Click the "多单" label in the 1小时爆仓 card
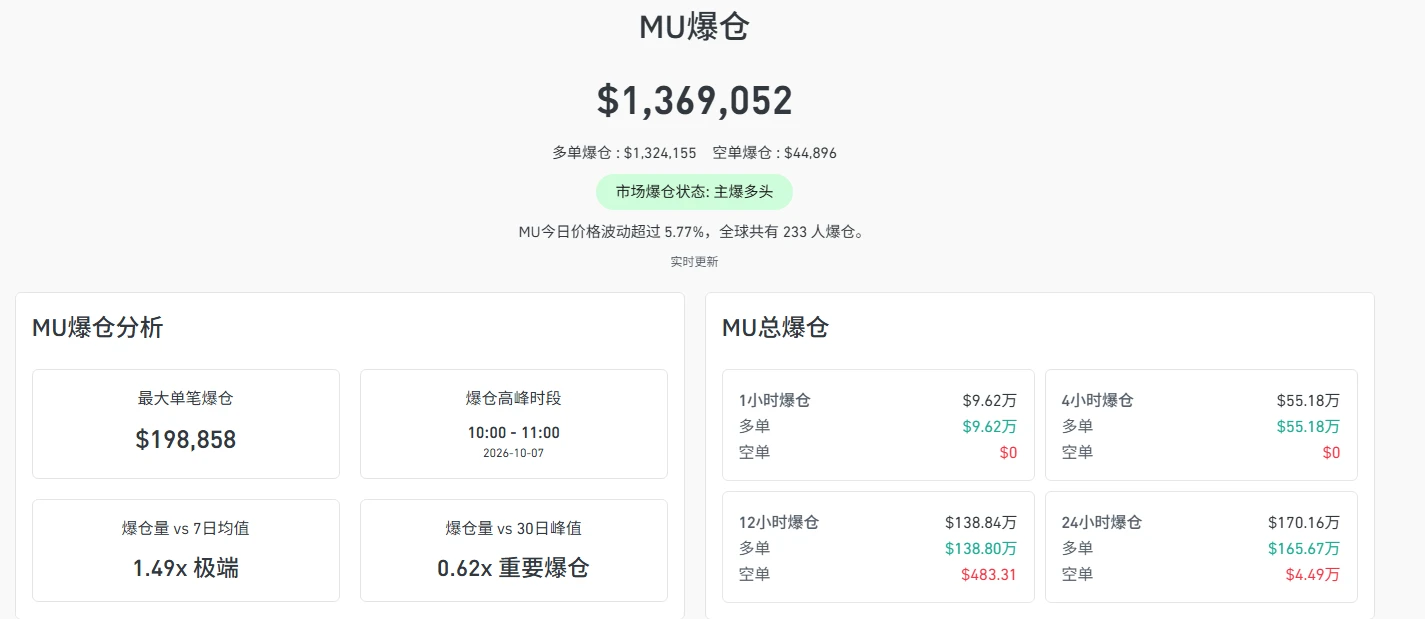This screenshot has width=1425, height=619. tap(755, 427)
